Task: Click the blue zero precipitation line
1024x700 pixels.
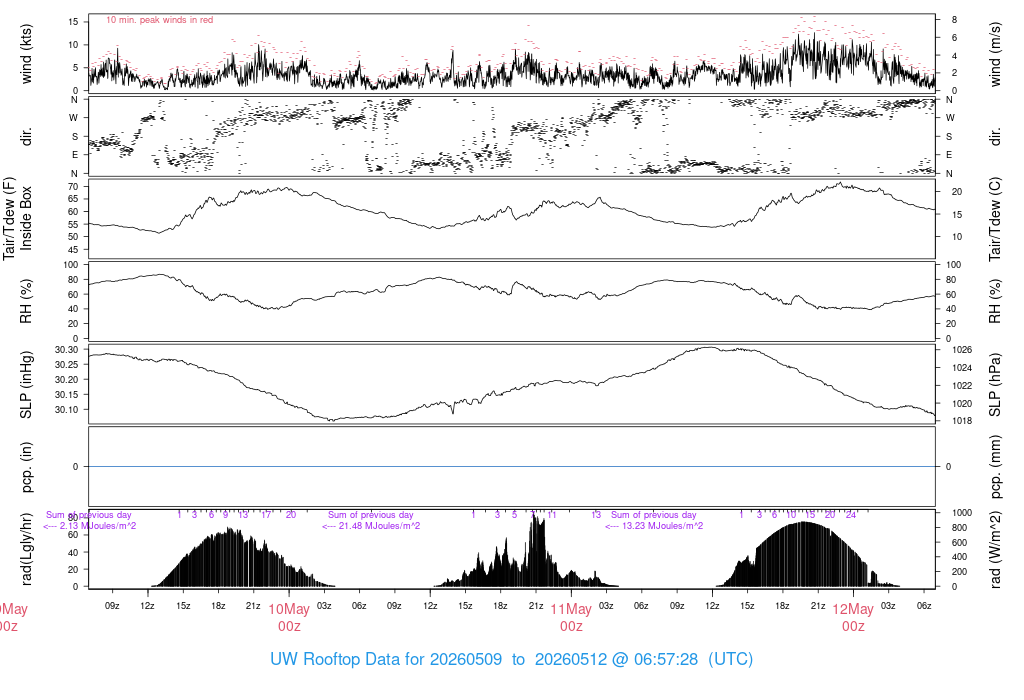Action: [x=512, y=466]
